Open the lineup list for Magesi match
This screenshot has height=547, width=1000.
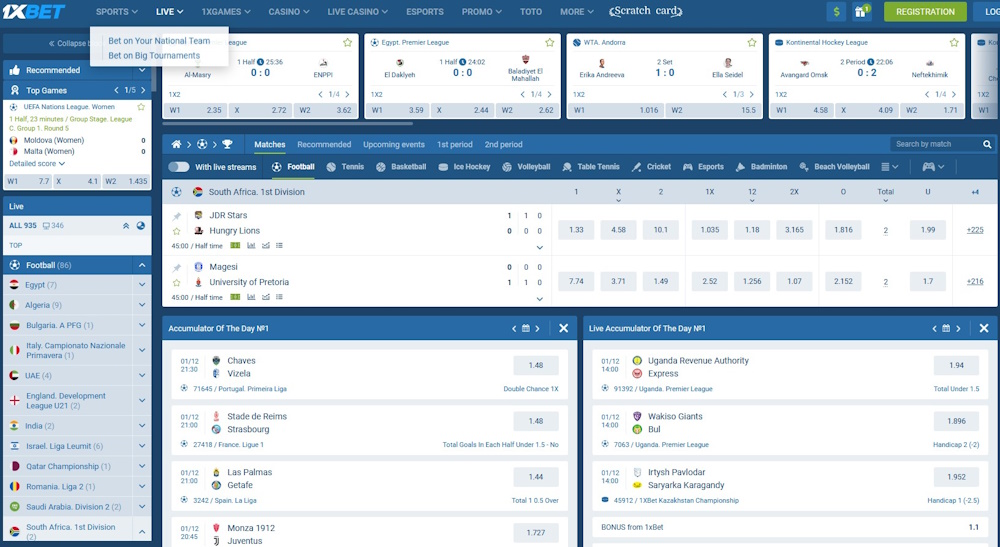point(279,297)
